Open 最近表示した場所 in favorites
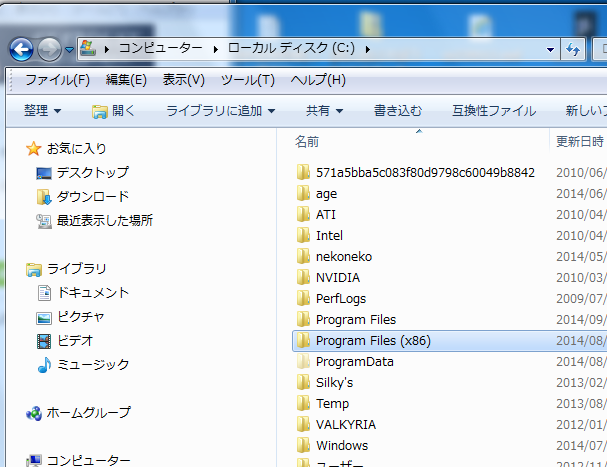This screenshot has width=607, height=467. (105, 220)
